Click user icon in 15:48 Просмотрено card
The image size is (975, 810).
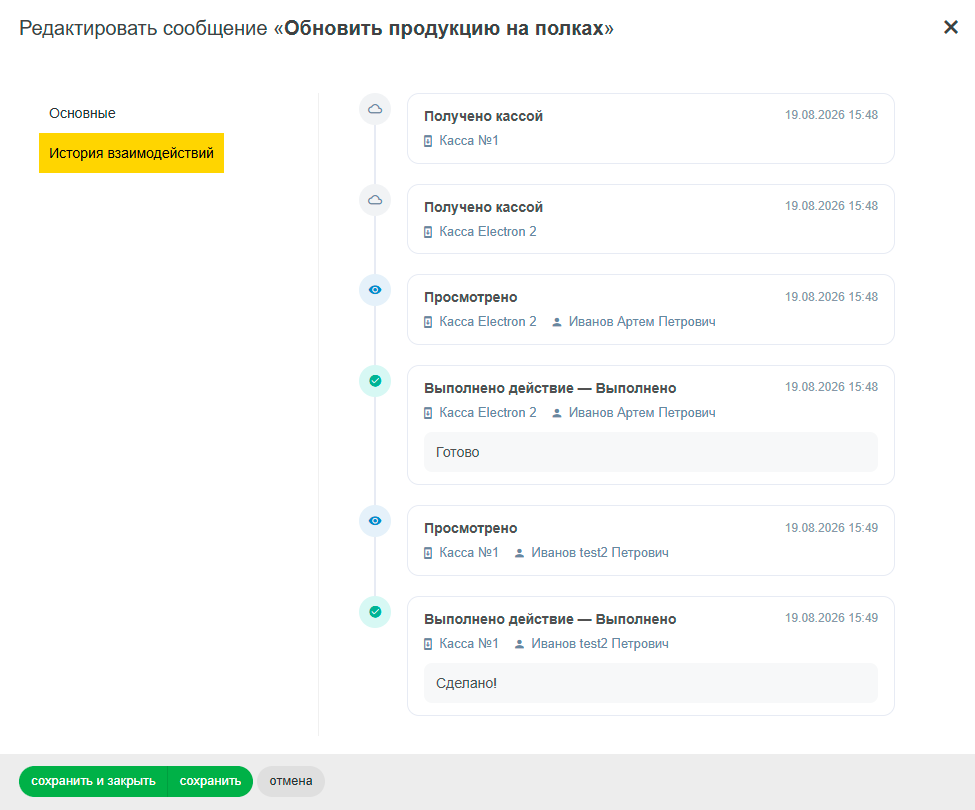coord(557,322)
